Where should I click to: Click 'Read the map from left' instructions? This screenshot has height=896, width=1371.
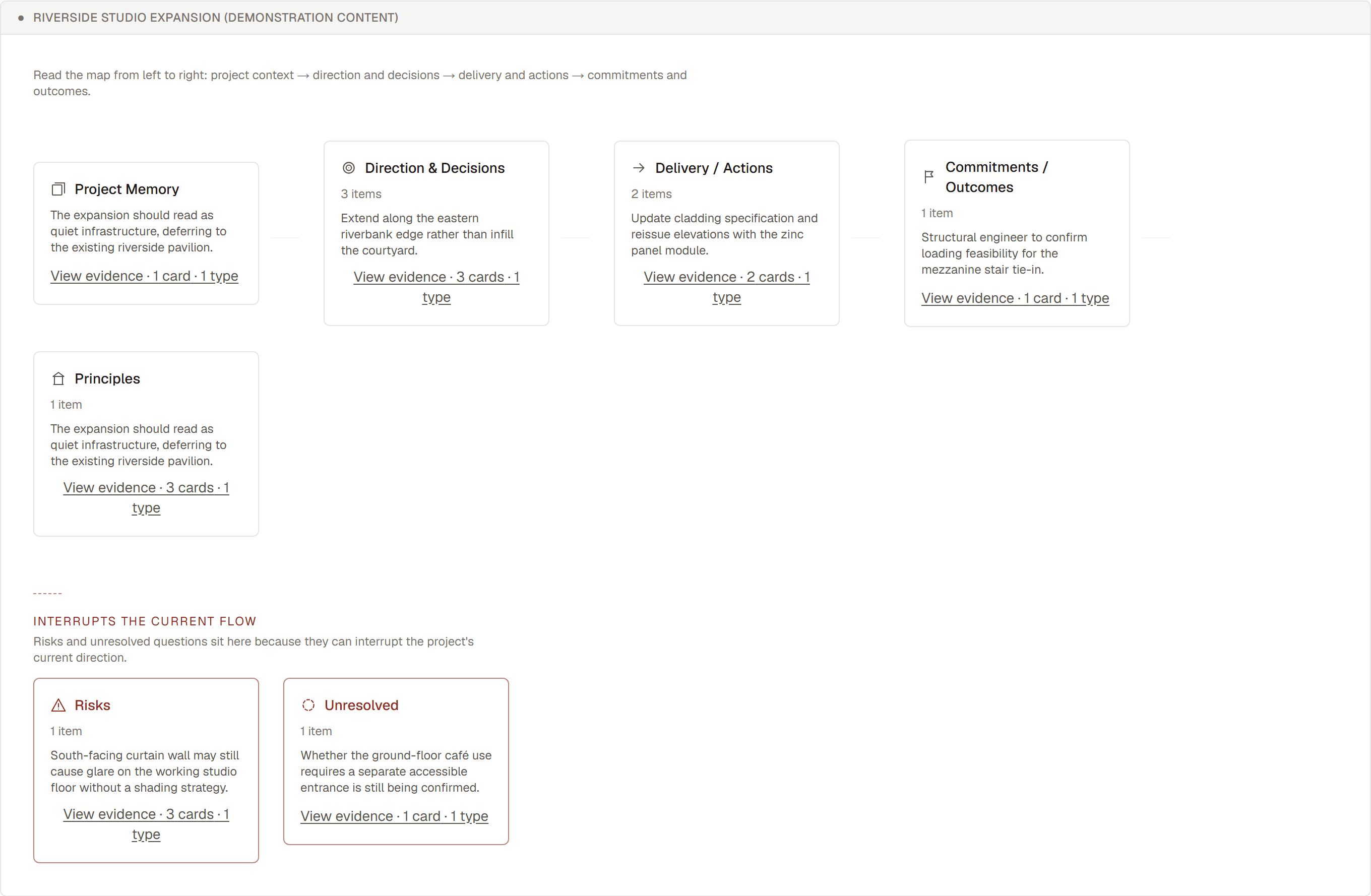[x=360, y=83]
